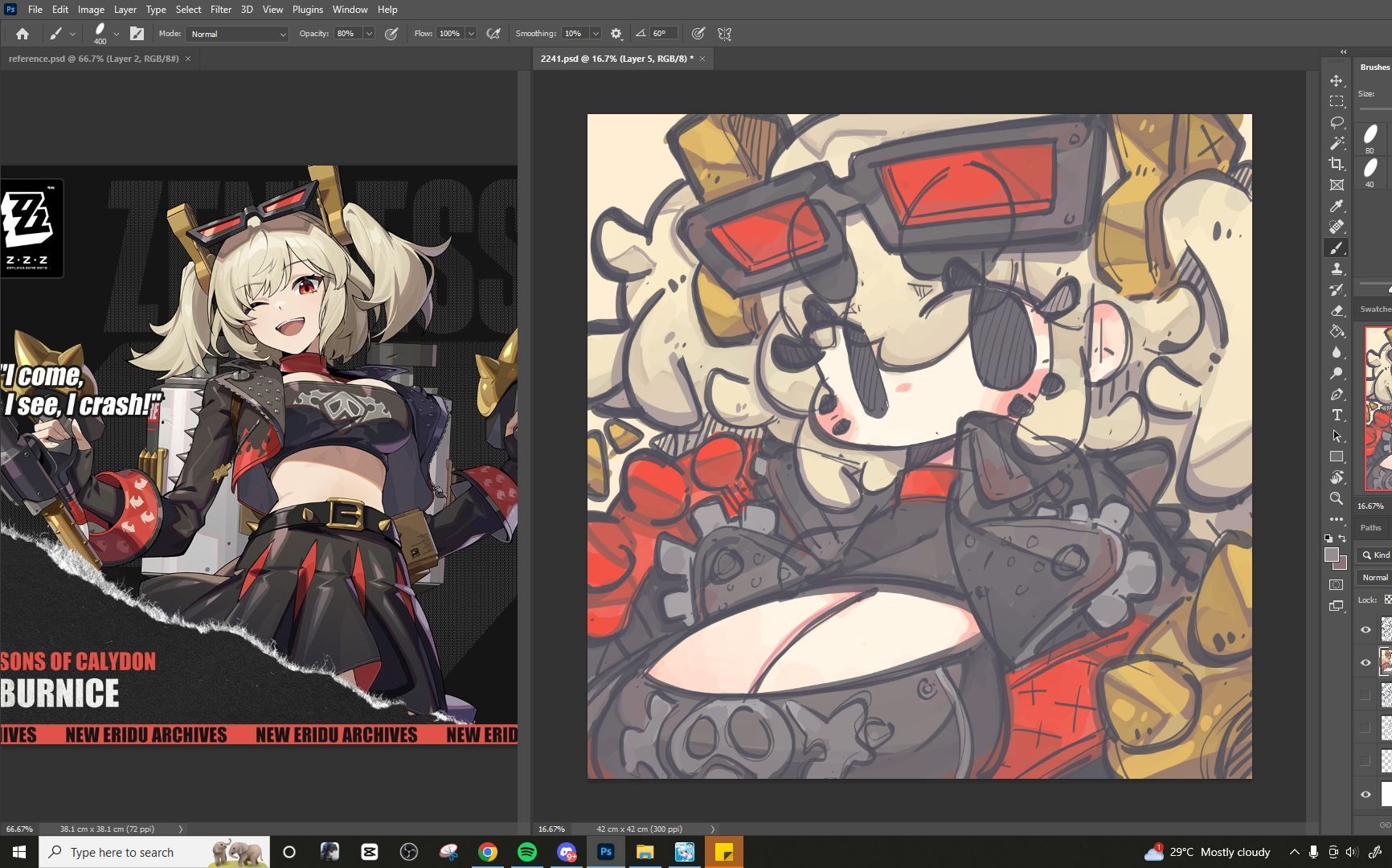Hide the second layer with artwork thumbnail
This screenshot has width=1392, height=868.
1365,662
